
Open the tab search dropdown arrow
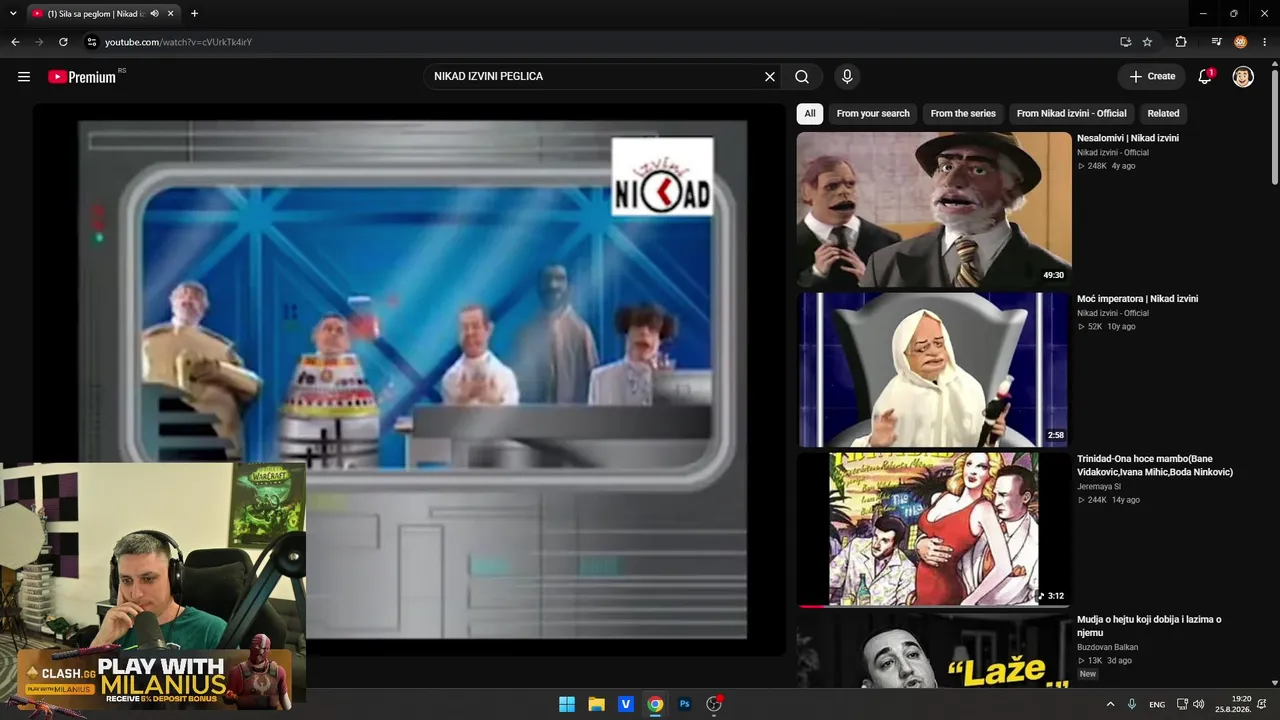click(13, 14)
